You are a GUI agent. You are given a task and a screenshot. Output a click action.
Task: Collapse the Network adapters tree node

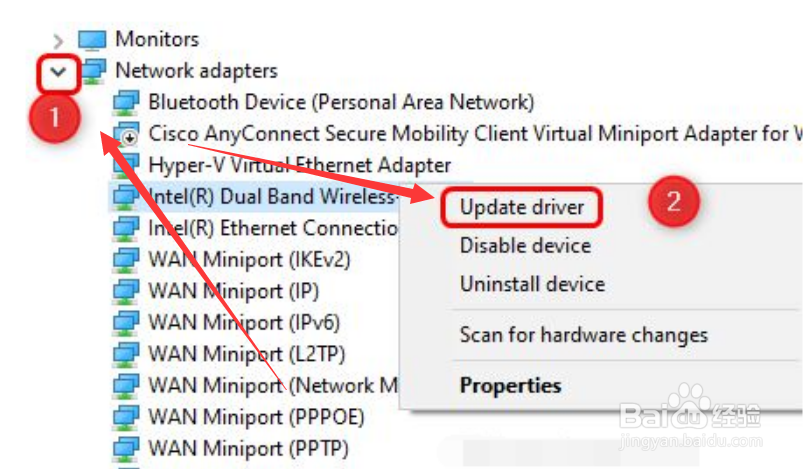tap(58, 72)
